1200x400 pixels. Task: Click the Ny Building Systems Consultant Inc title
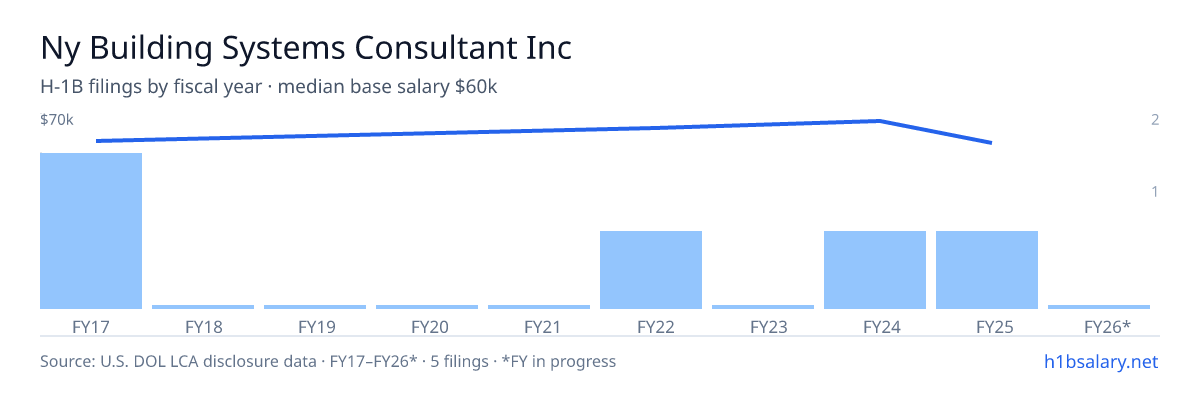click(307, 48)
